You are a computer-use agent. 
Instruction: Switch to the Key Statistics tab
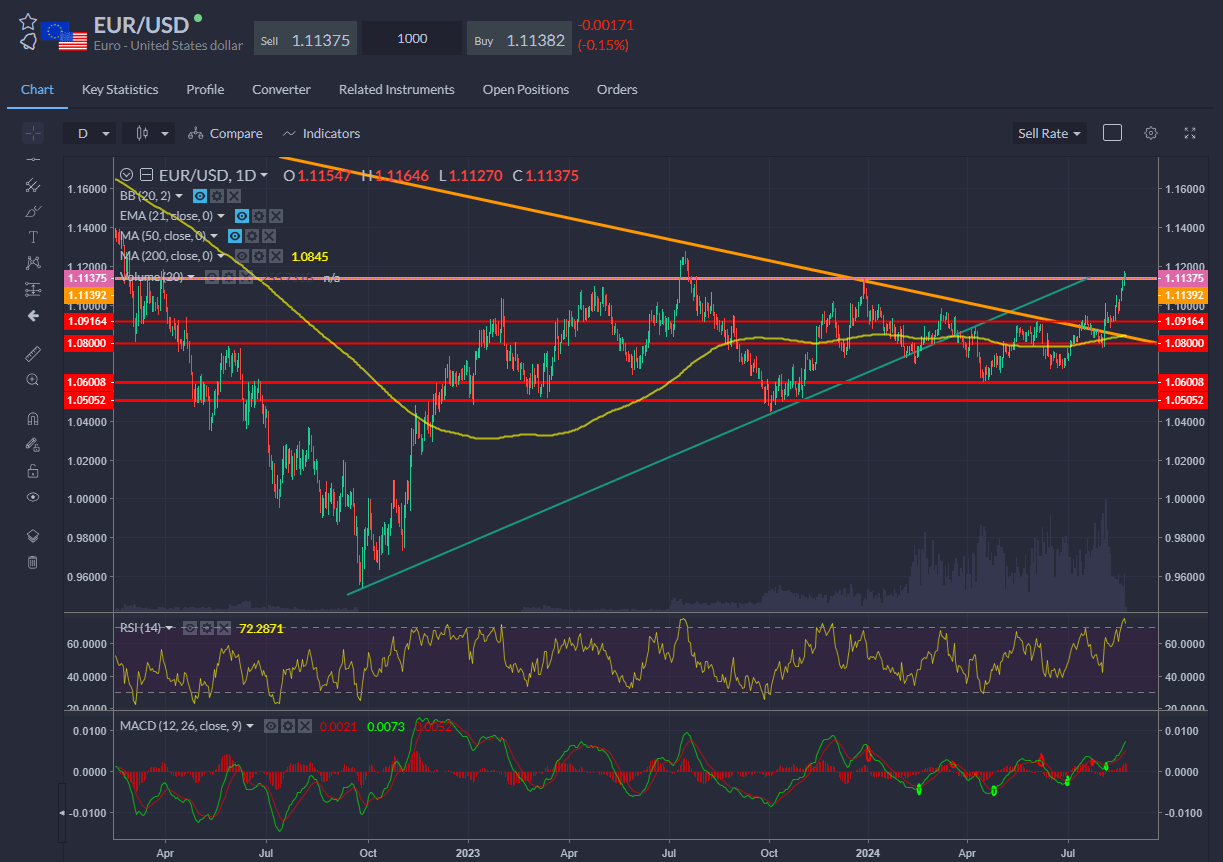click(119, 89)
